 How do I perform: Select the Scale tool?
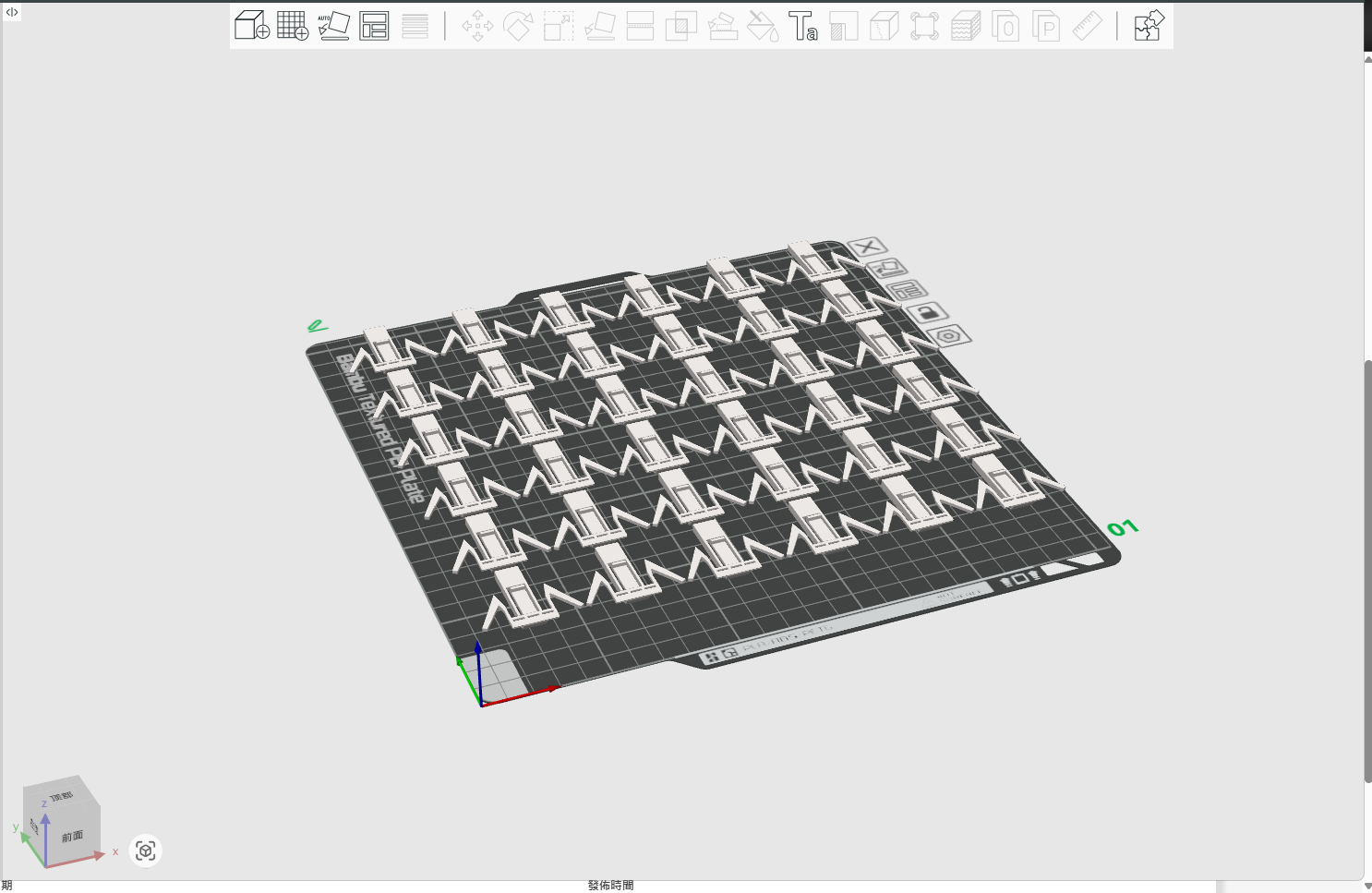point(559,26)
